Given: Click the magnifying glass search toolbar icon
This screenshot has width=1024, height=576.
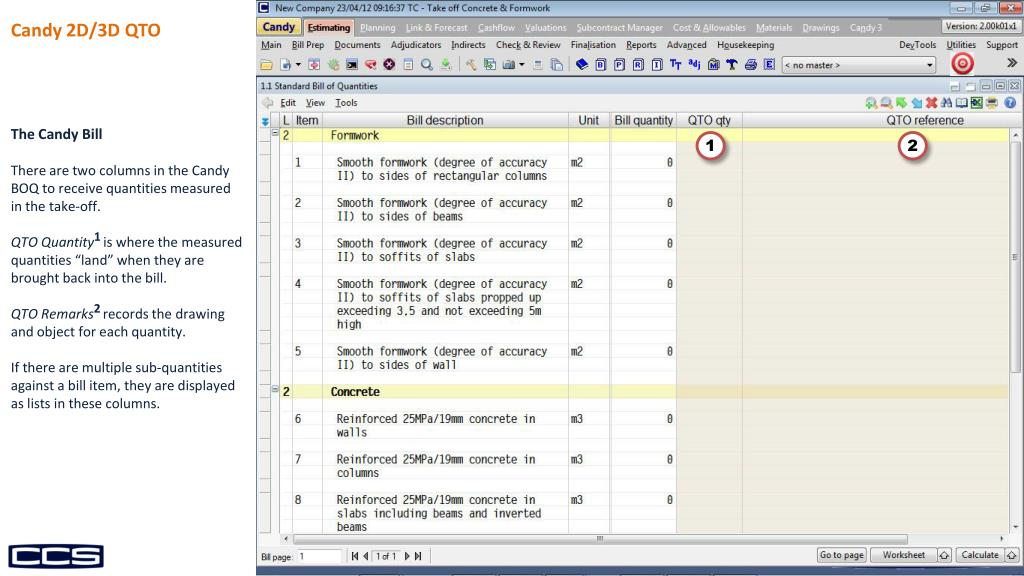Looking at the screenshot, I should (x=426, y=65).
